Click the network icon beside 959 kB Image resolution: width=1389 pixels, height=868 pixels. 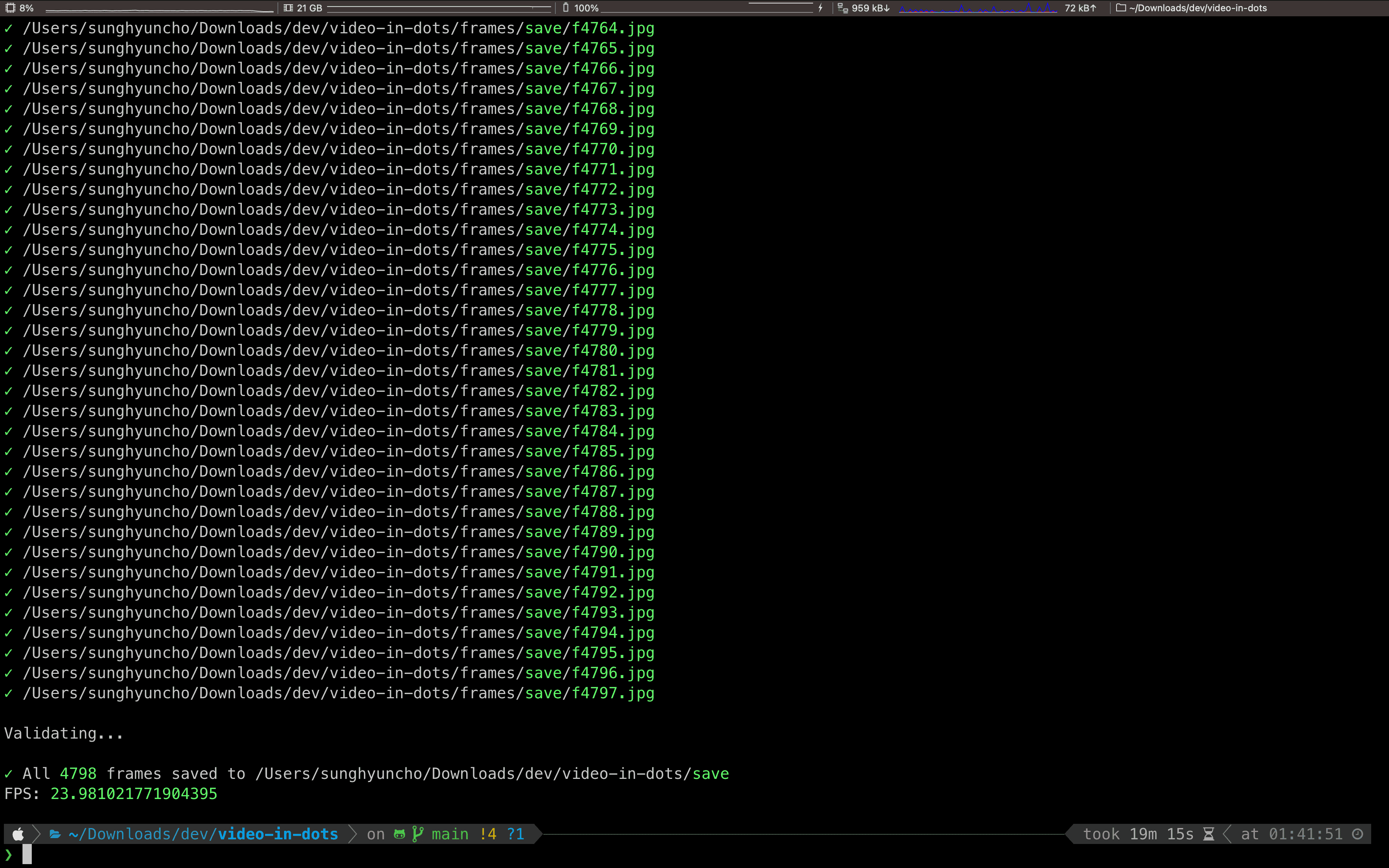(x=843, y=8)
